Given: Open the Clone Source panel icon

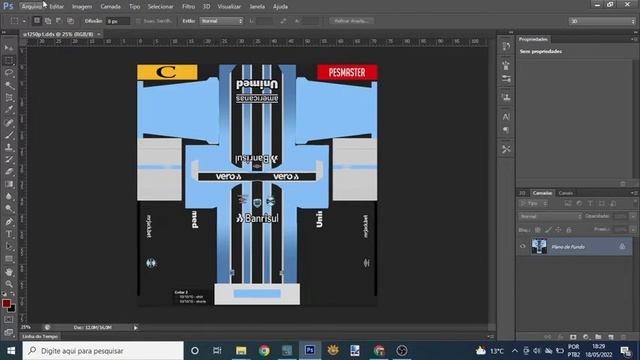Looking at the screenshot, I should pyautogui.click(x=506, y=97).
